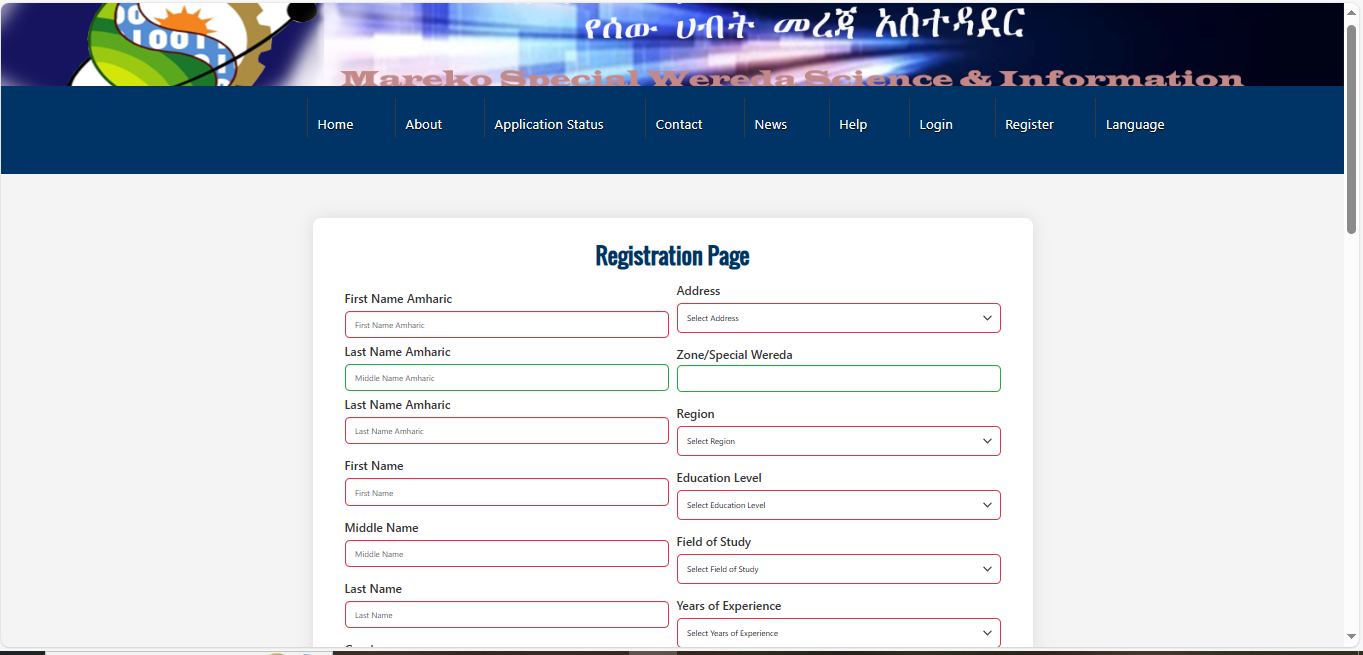Open the About page from navigation
Screen dimensions: 1363x655
click(423, 124)
